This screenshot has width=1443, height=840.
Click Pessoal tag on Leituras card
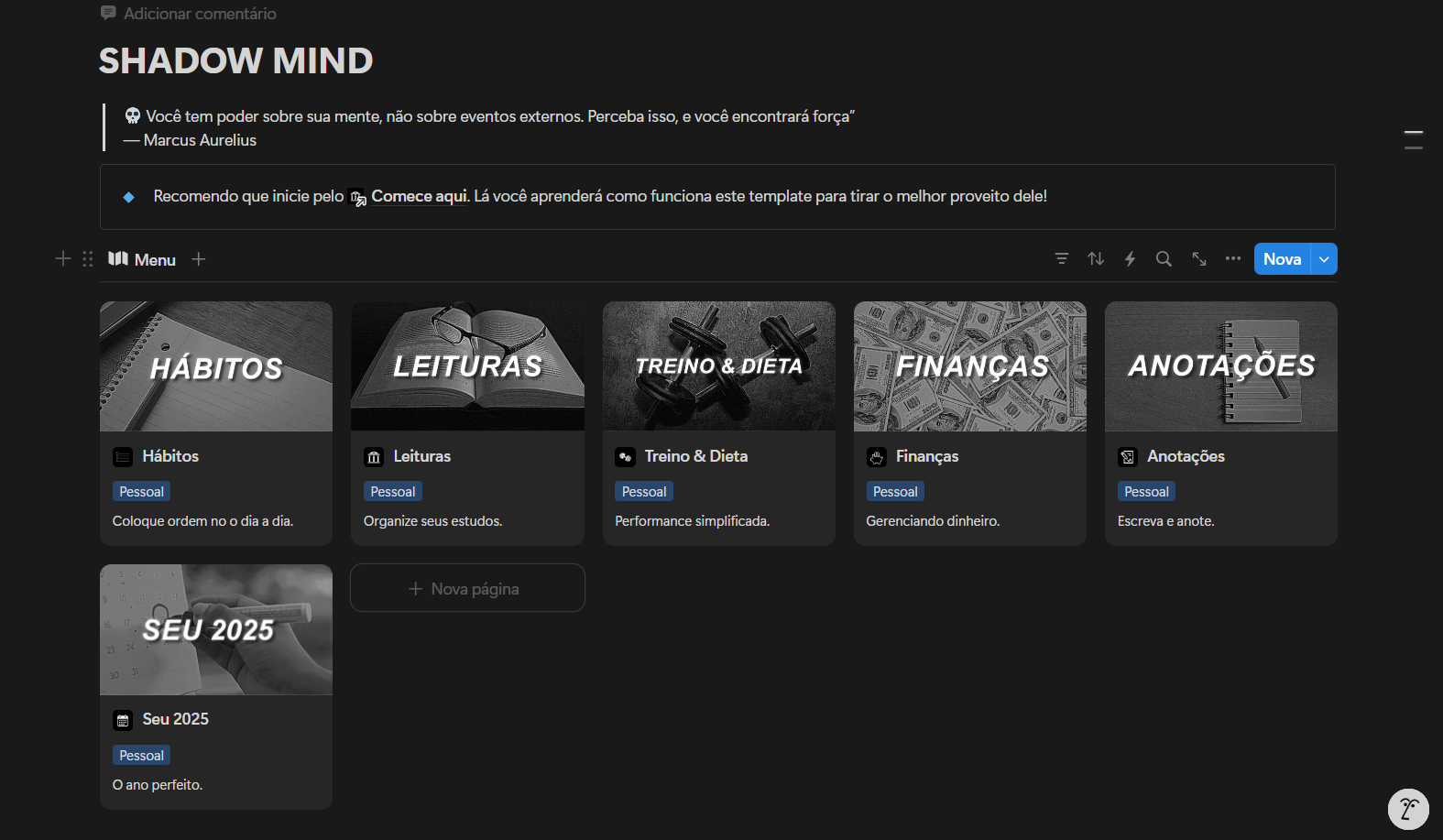click(x=393, y=492)
